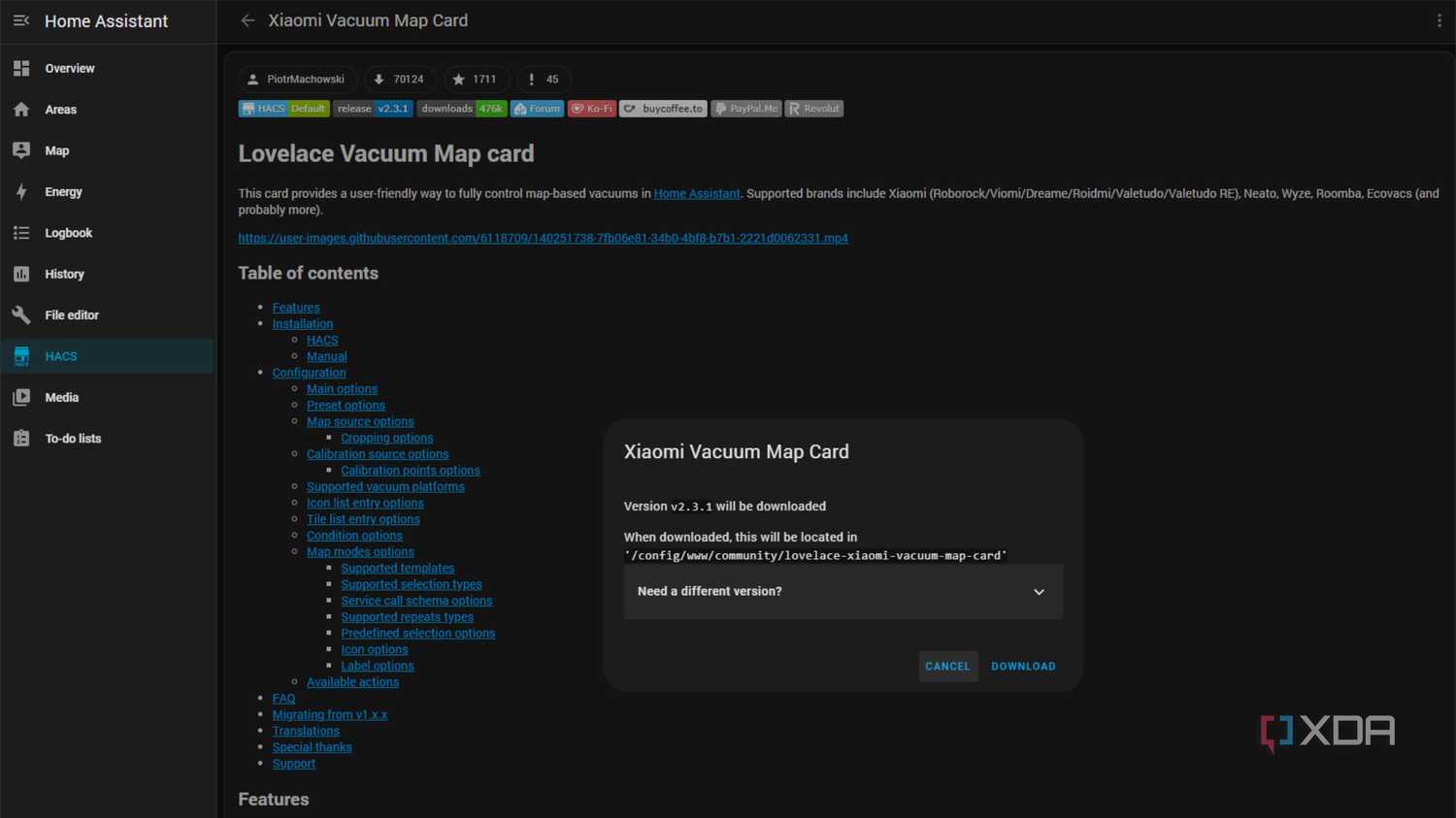
Task: Click the HACS Default badge
Action: click(x=284, y=109)
